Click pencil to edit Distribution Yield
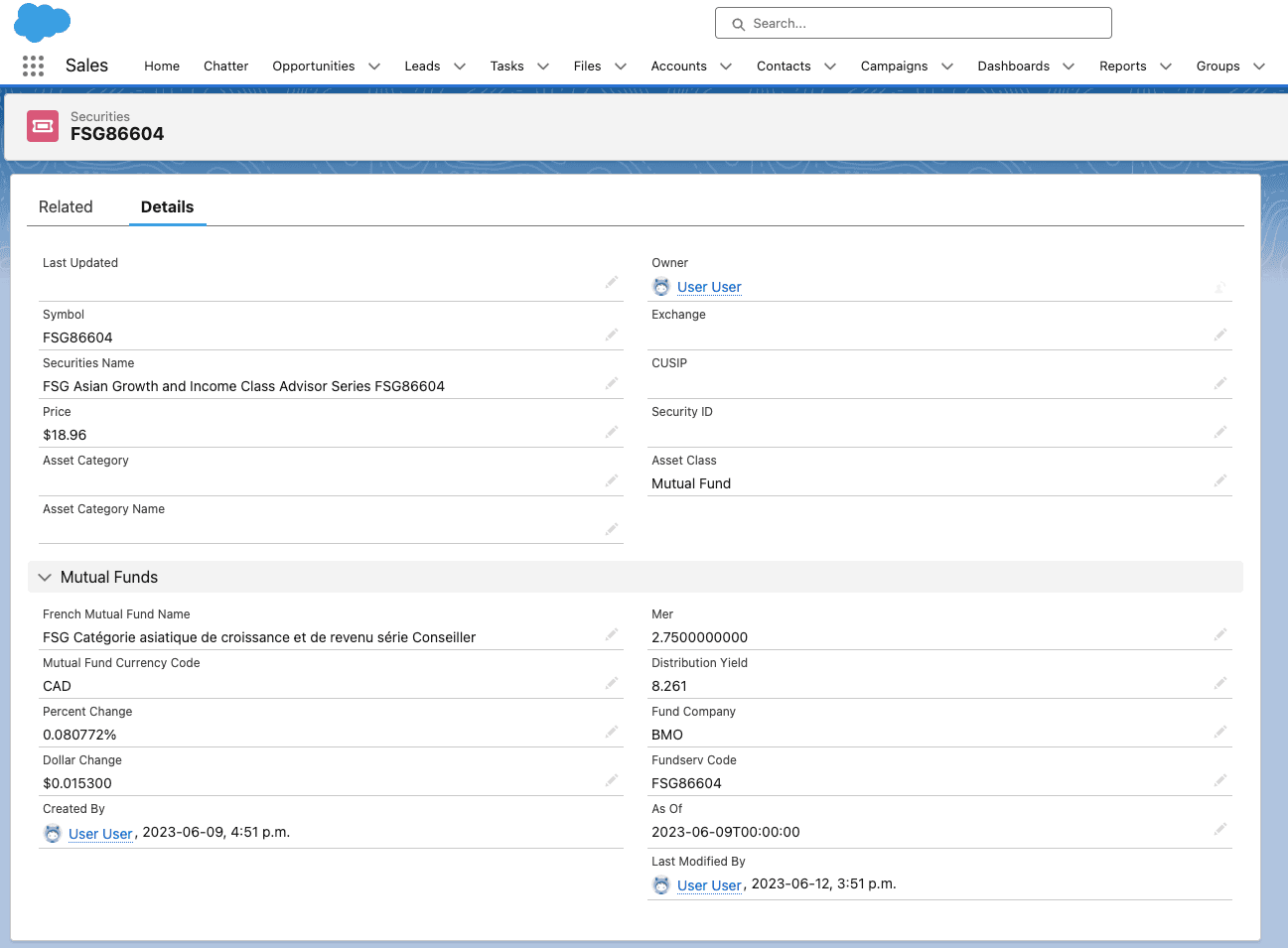1288x948 pixels. coord(1220,683)
